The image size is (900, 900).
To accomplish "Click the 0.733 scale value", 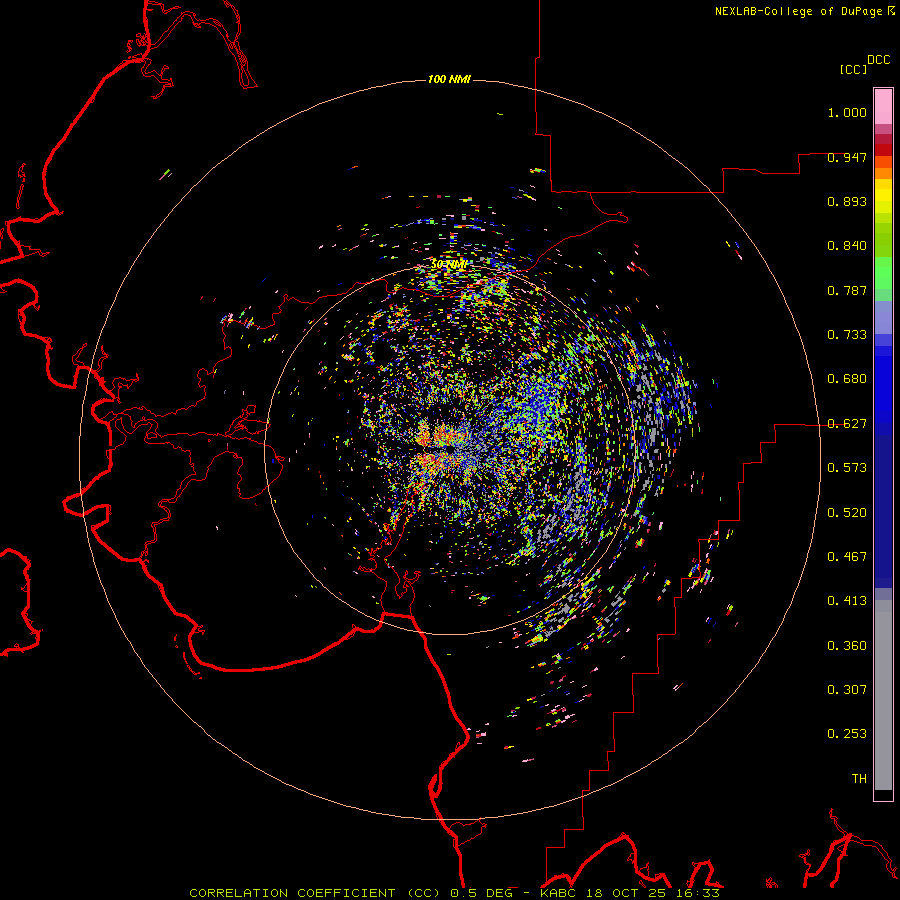I will 847,335.
